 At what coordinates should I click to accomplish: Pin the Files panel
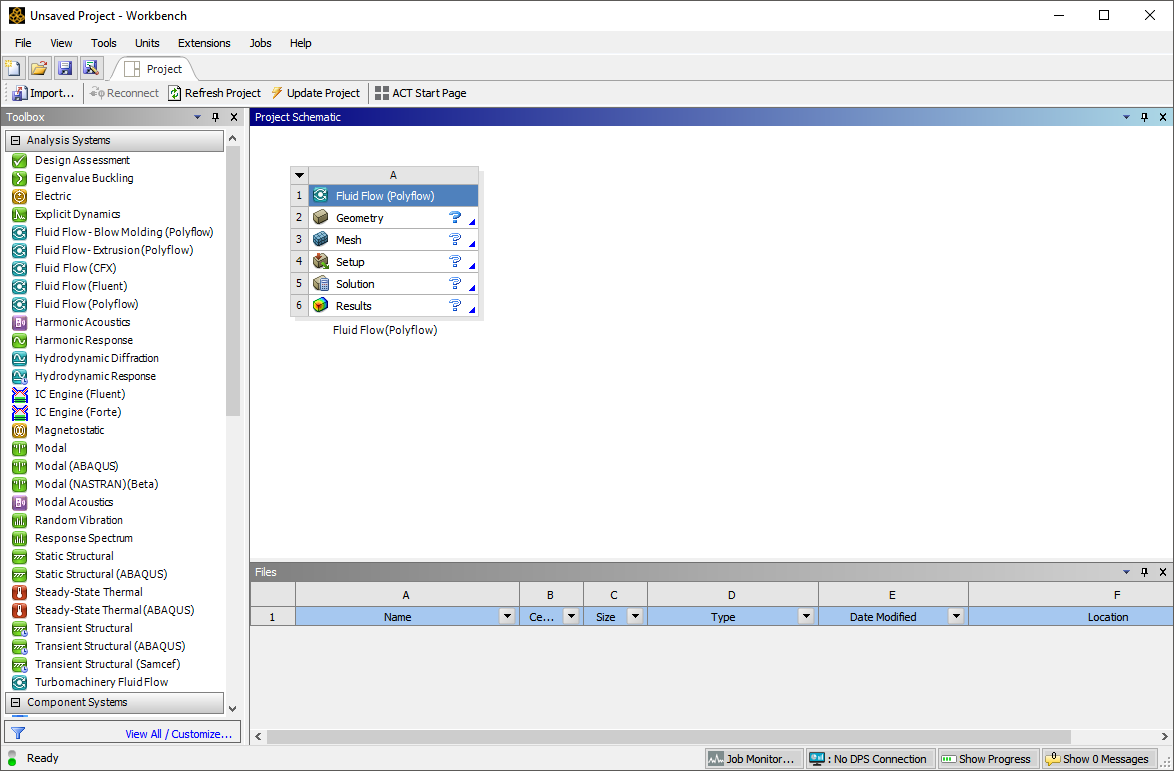pos(1145,572)
